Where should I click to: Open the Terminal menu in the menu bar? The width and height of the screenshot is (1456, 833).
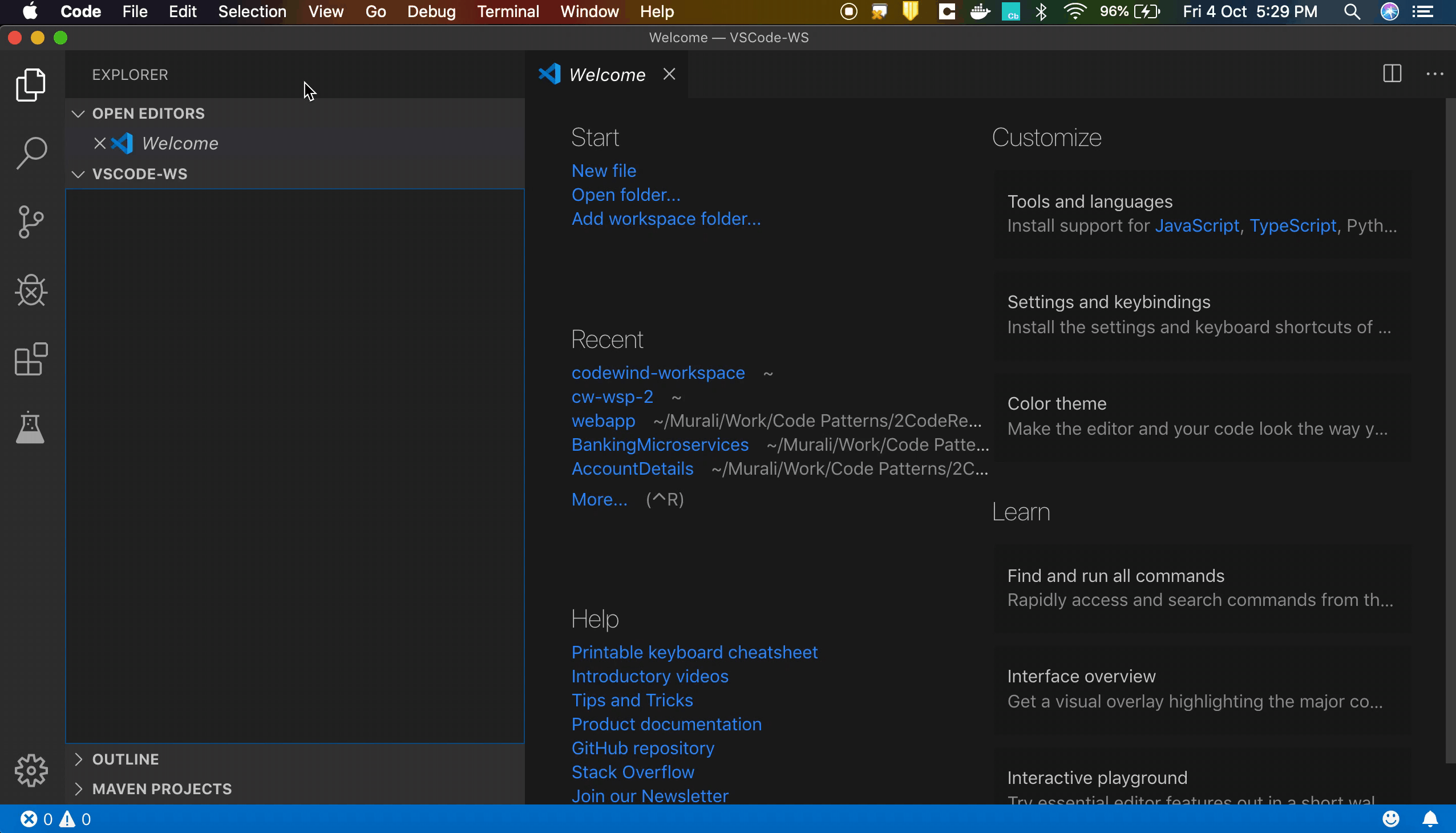507,11
